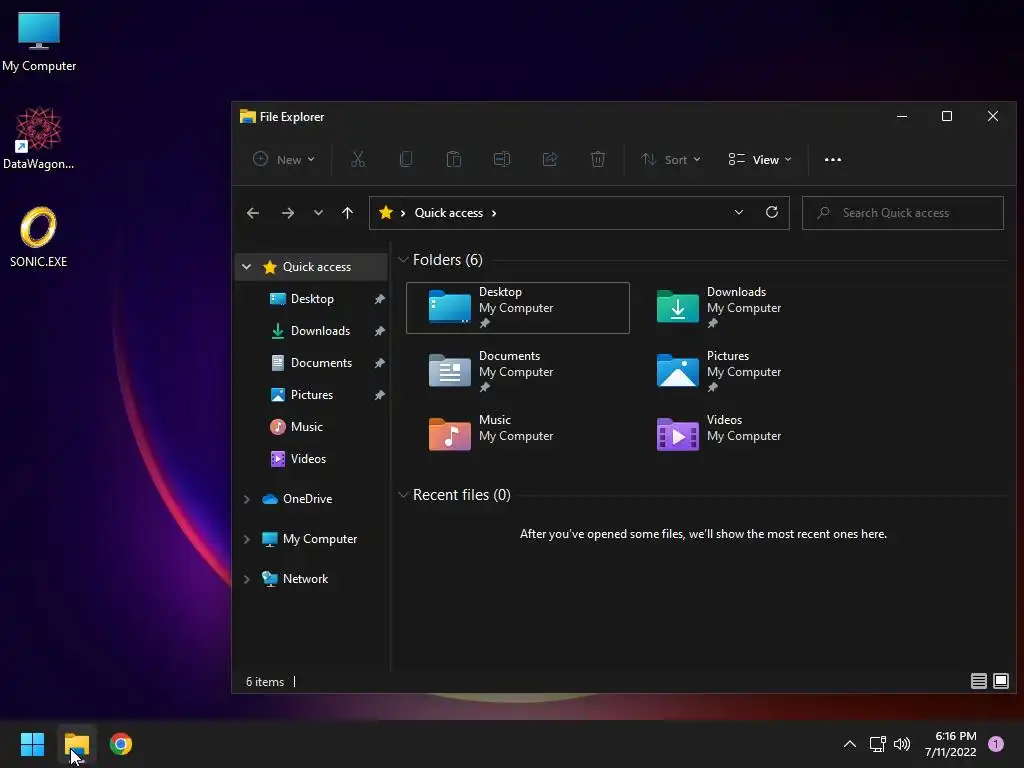Open the See more ellipsis menu
Screen dimensions: 1024x768
(x=833, y=159)
